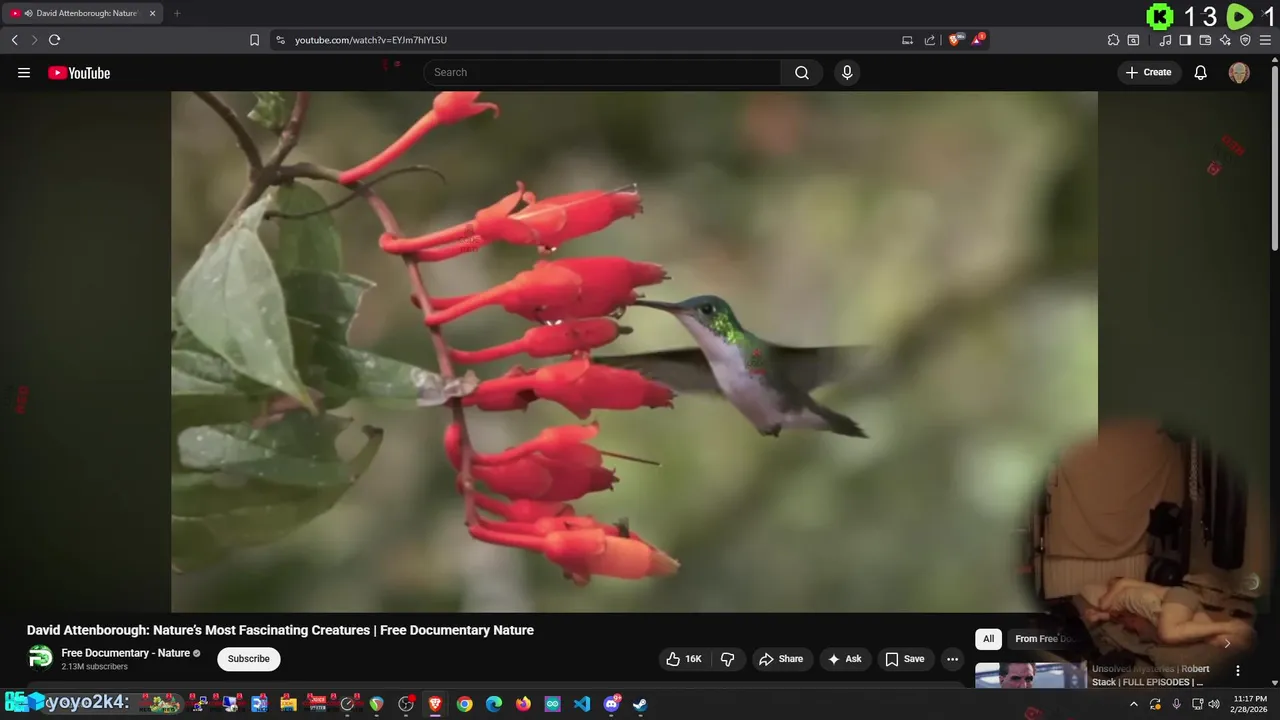Select the All filter chip
Screen dimensions: 1280x720
coord(988,639)
